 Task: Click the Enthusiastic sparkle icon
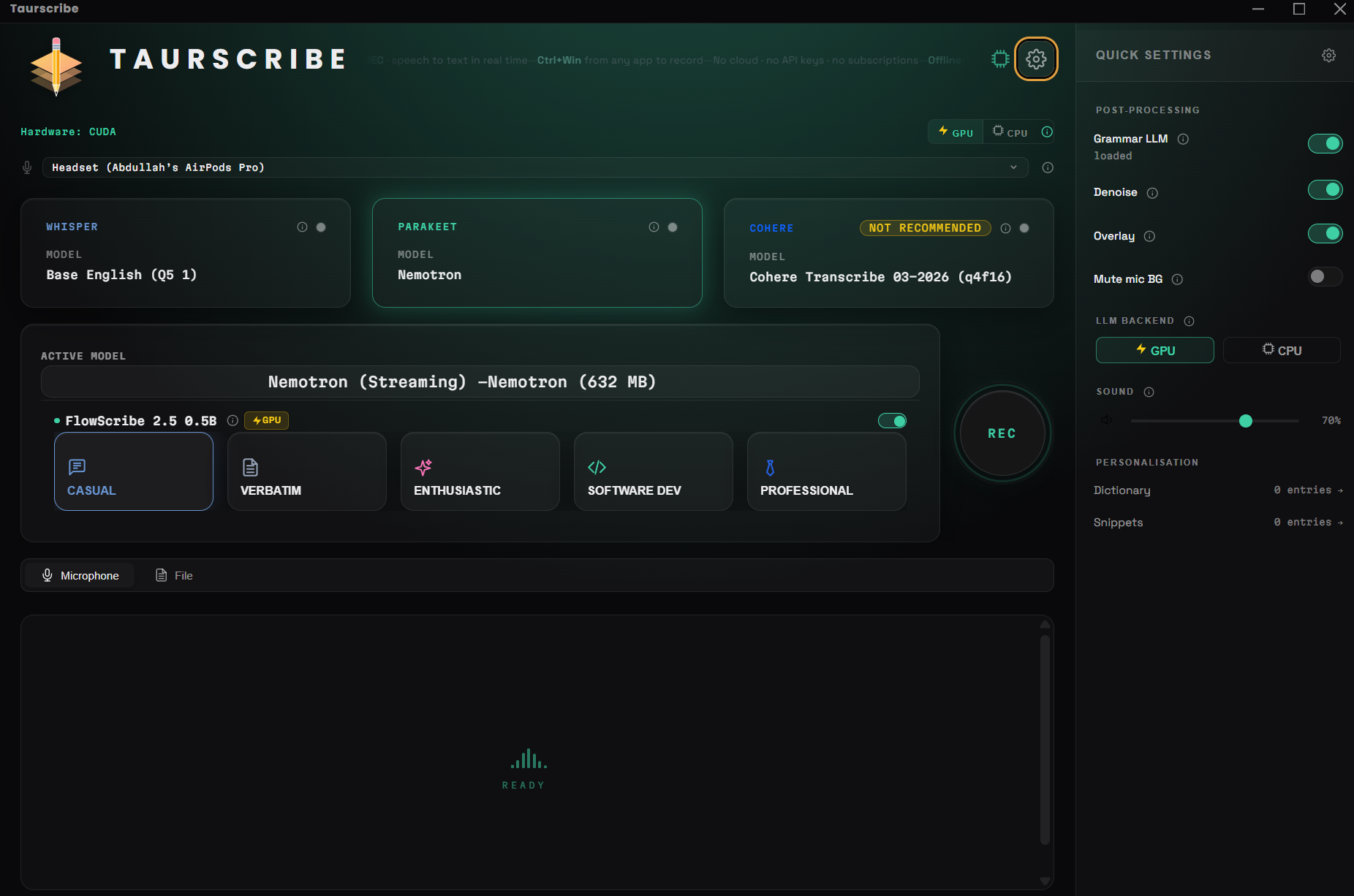click(423, 467)
